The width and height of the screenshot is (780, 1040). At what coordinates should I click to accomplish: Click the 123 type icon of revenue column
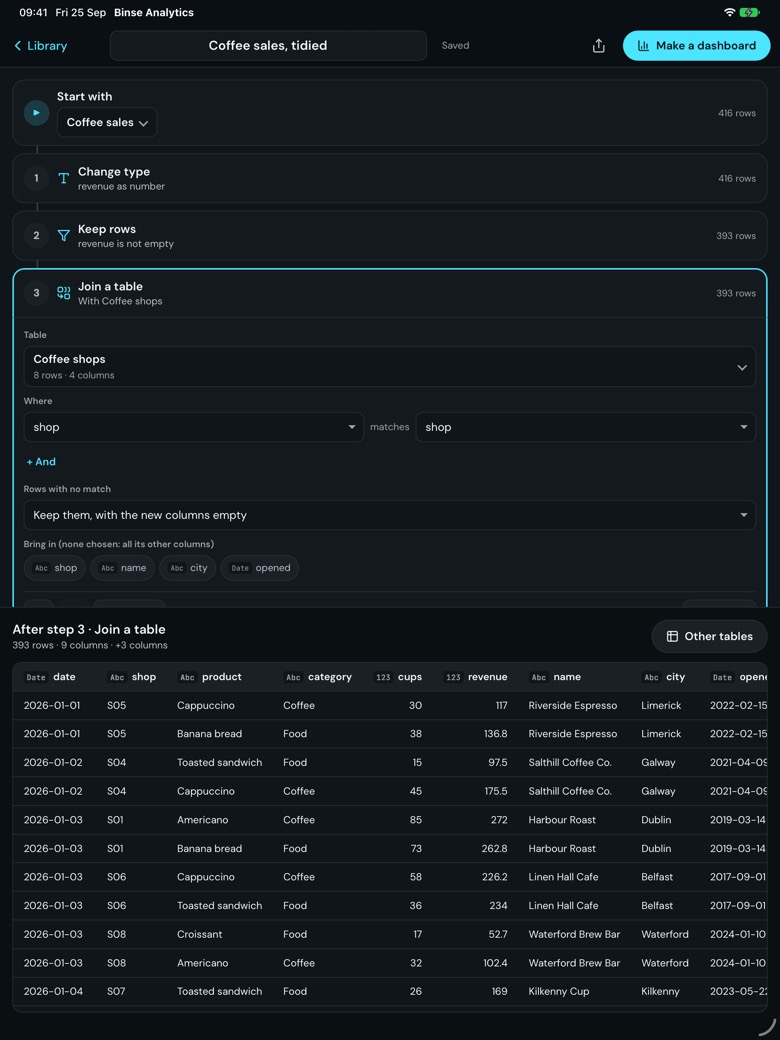pyautogui.click(x=453, y=677)
